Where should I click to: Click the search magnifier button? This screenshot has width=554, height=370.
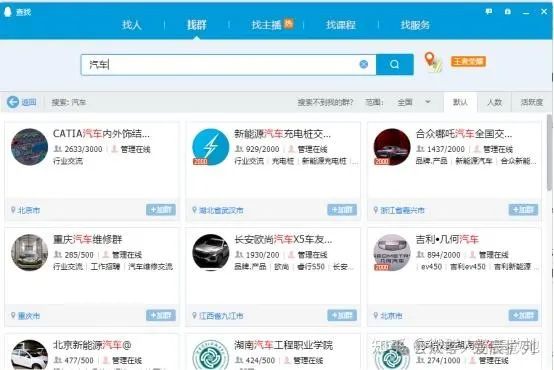click(x=395, y=64)
